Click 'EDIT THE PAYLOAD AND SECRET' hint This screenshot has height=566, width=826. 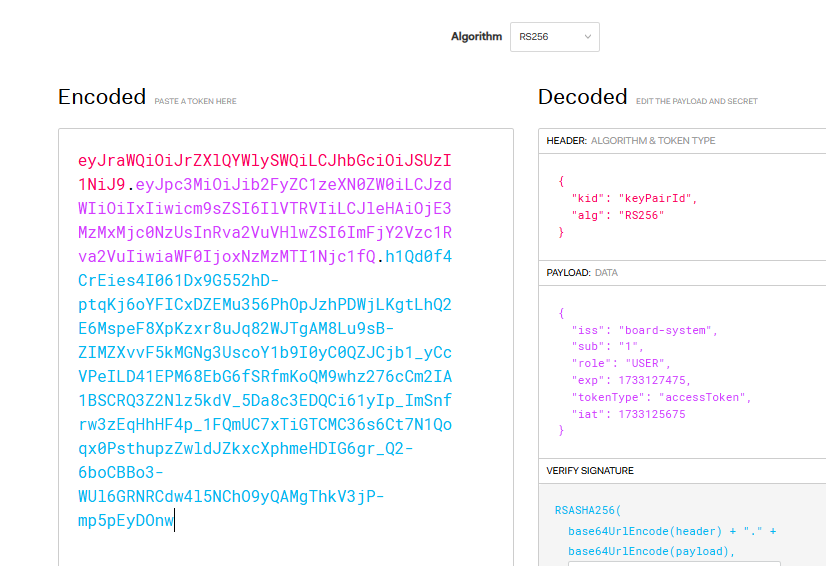(696, 101)
